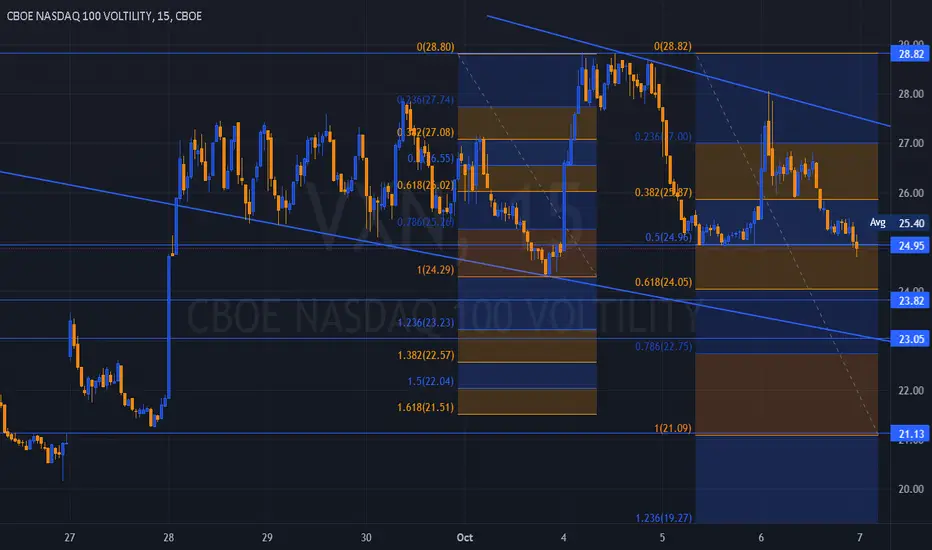Select the 28.82 price label on axis

(911, 54)
